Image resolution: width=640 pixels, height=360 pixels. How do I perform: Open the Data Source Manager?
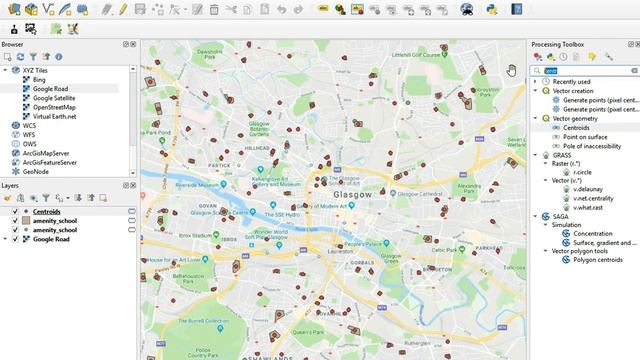14,9
